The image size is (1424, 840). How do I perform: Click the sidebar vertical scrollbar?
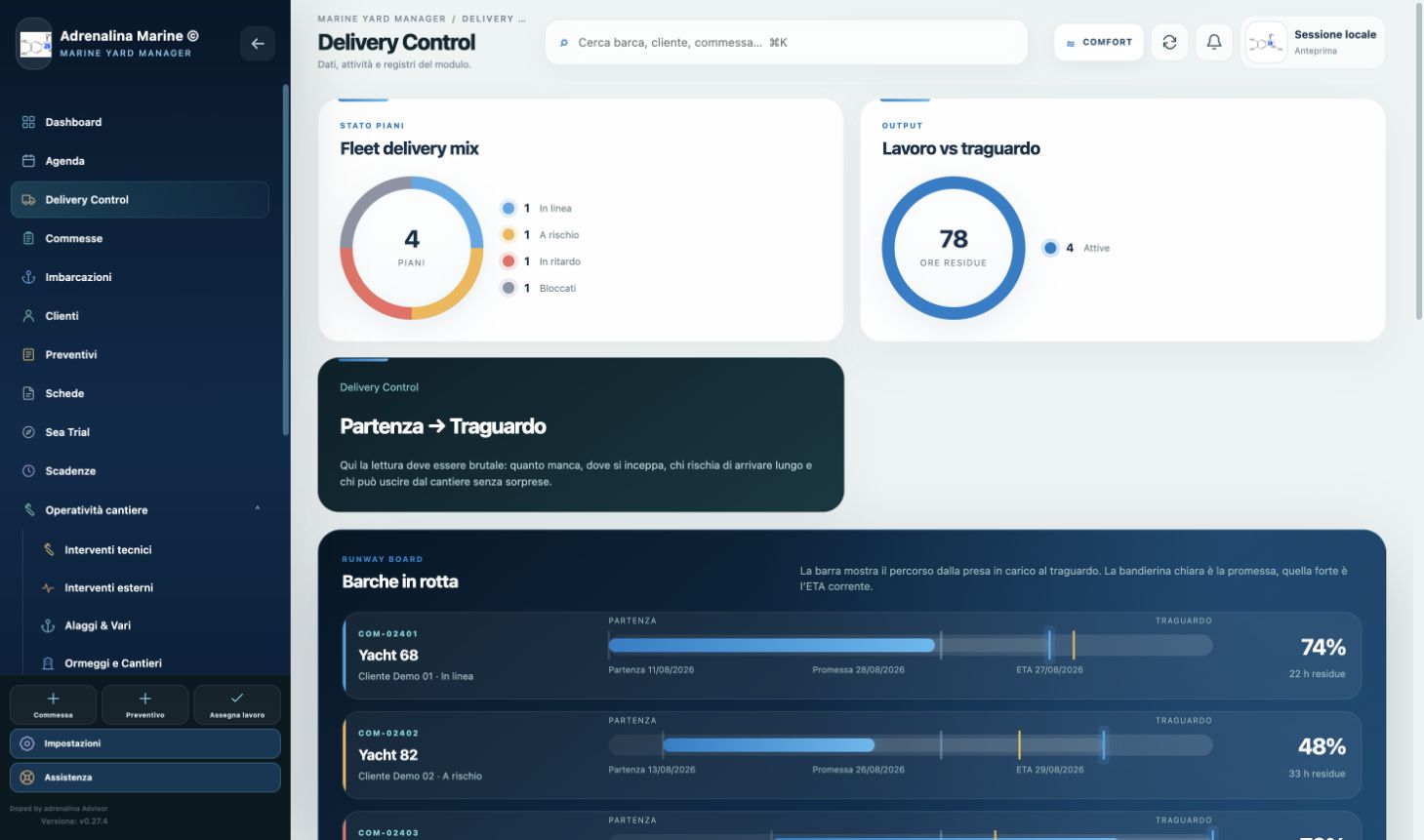(286, 260)
